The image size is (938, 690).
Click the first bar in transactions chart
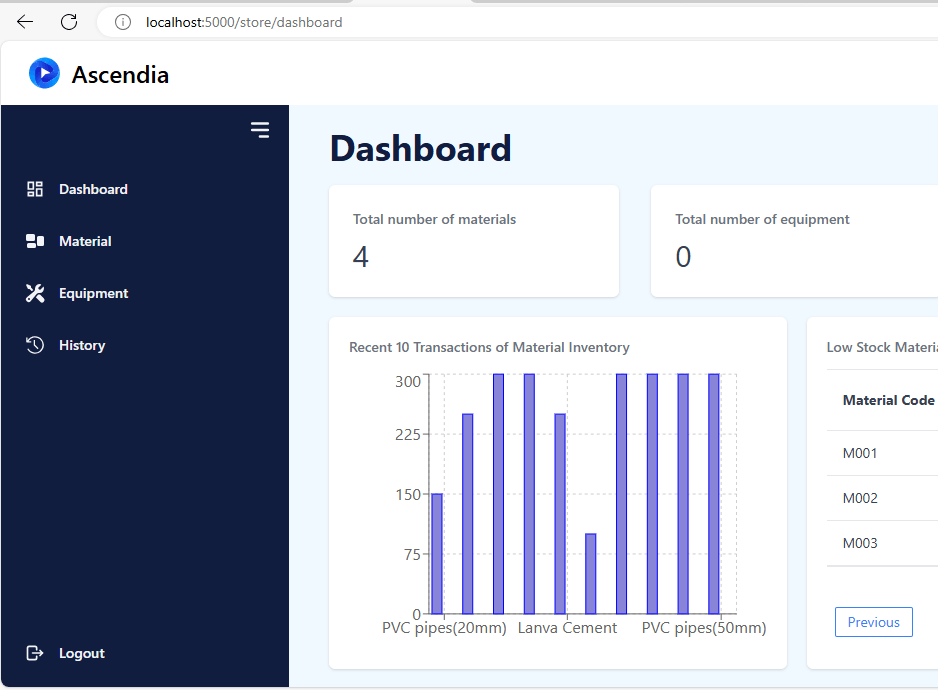(437, 553)
